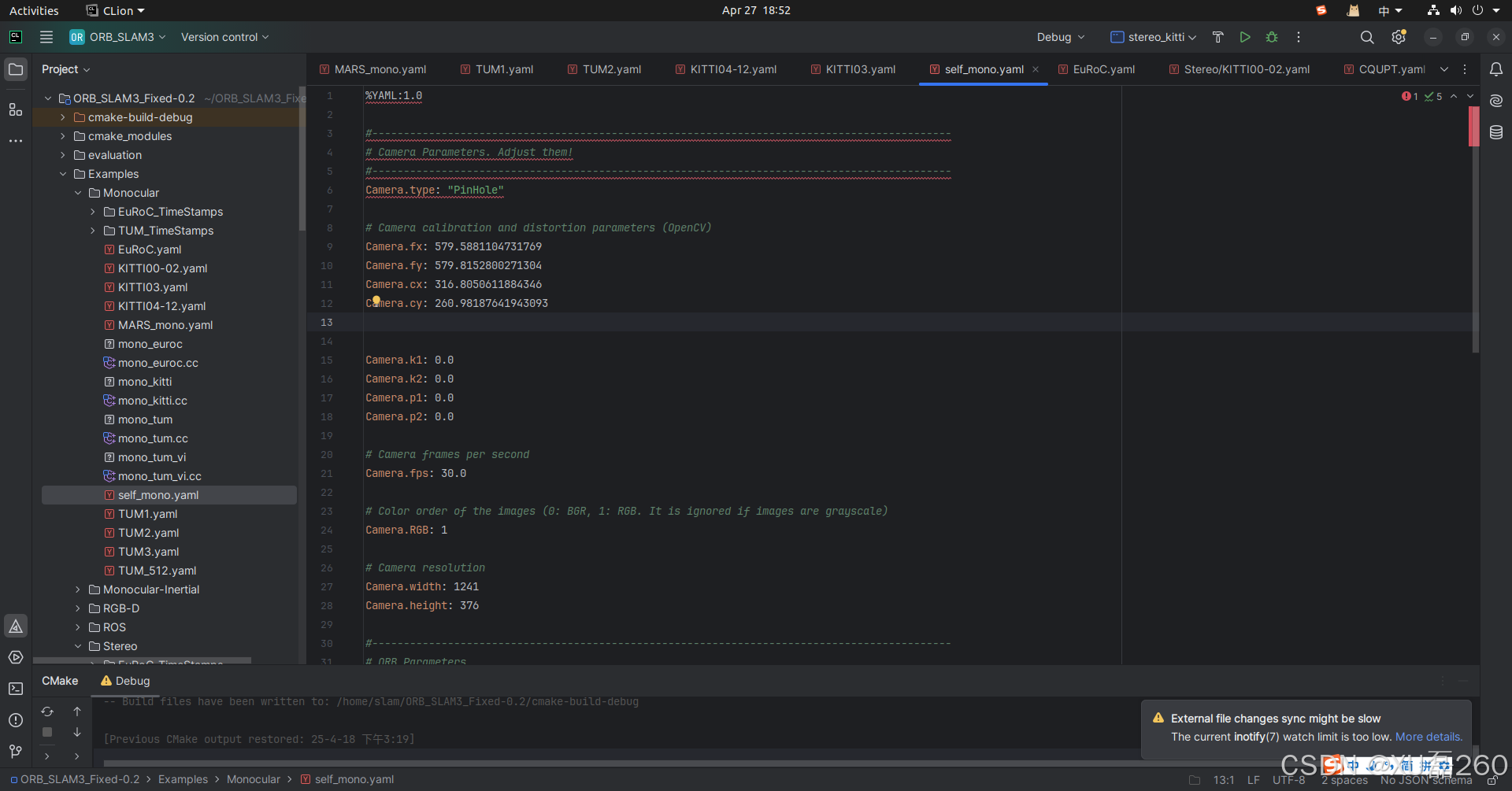Jump to previous highlighted error
The image size is (1512, 791).
(1454, 96)
